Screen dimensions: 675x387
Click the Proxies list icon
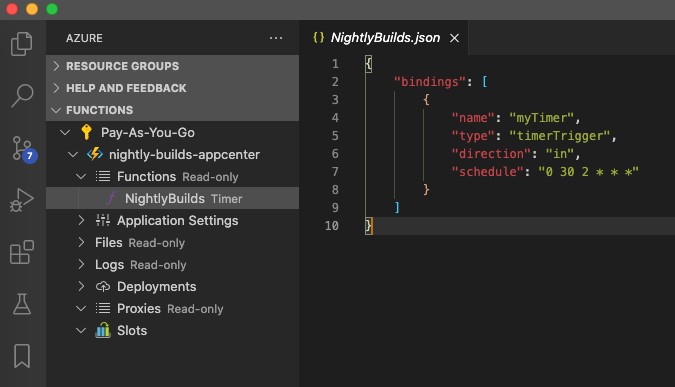(103, 308)
